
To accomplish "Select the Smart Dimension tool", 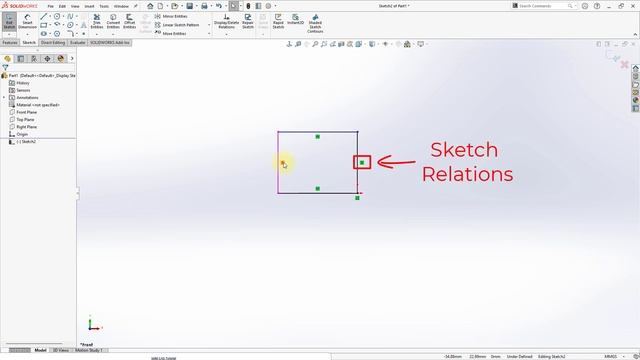I will coord(27,22).
